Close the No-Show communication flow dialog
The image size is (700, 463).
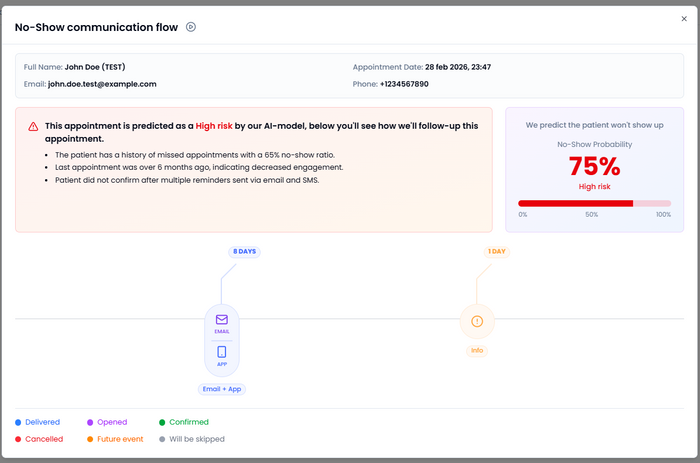pos(684,18)
